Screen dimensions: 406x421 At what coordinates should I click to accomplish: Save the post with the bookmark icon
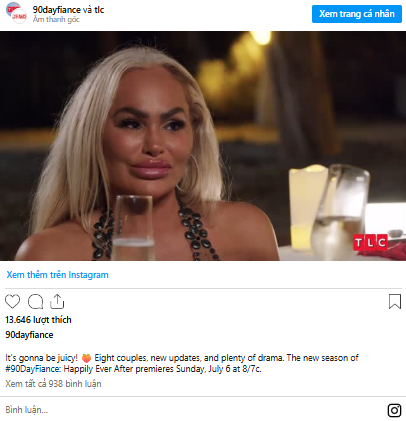(x=395, y=301)
